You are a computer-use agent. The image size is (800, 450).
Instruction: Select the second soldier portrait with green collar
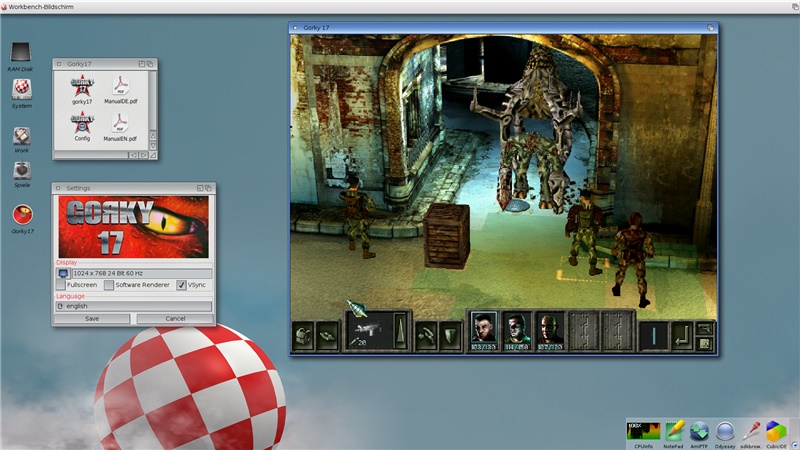pos(516,331)
